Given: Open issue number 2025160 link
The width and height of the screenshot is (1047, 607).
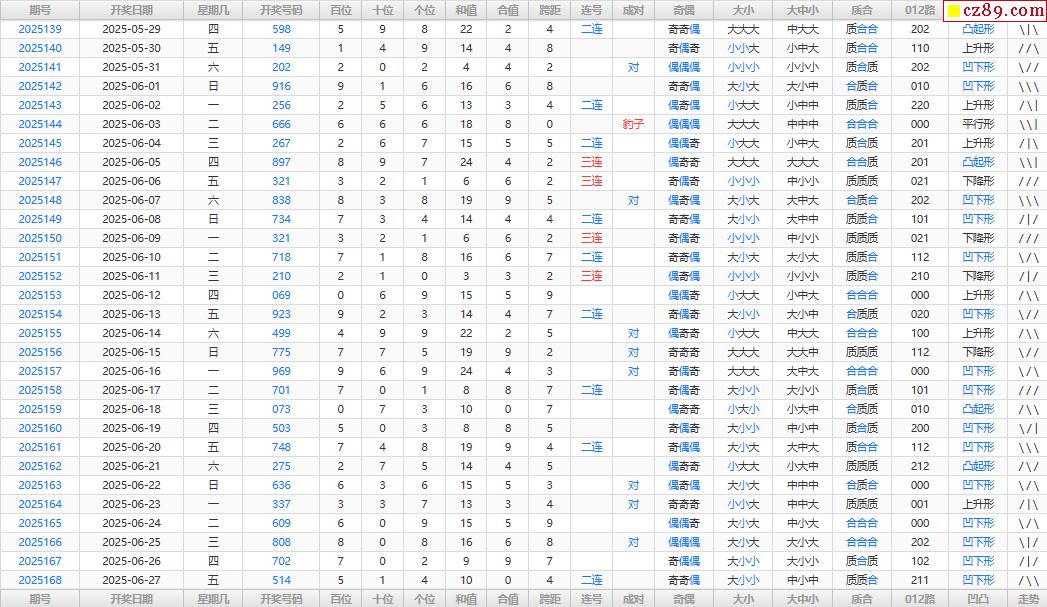Looking at the screenshot, I should click(x=40, y=428).
